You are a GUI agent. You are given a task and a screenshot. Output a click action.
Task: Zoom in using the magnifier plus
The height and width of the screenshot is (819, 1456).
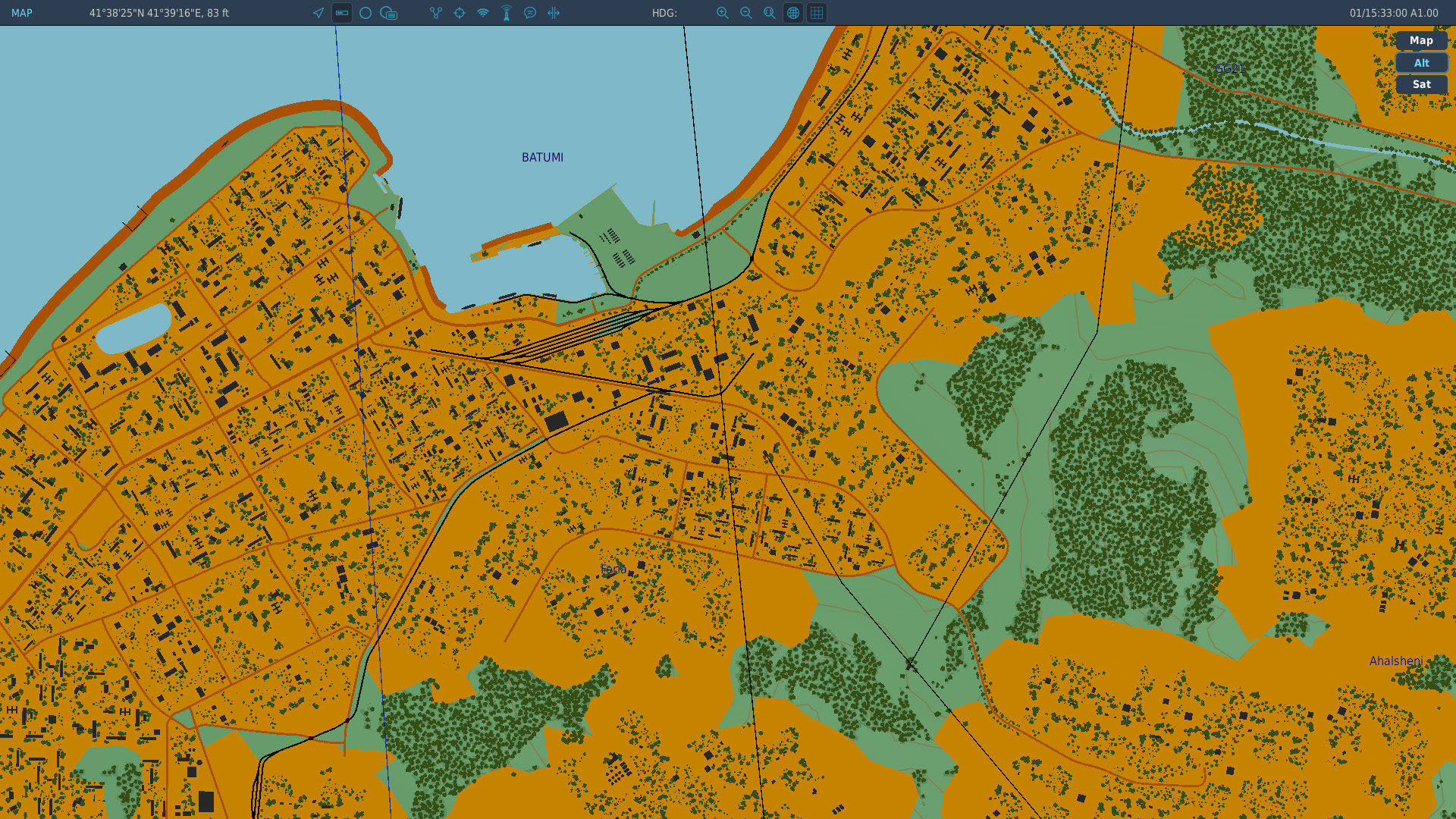pyautogui.click(x=723, y=13)
